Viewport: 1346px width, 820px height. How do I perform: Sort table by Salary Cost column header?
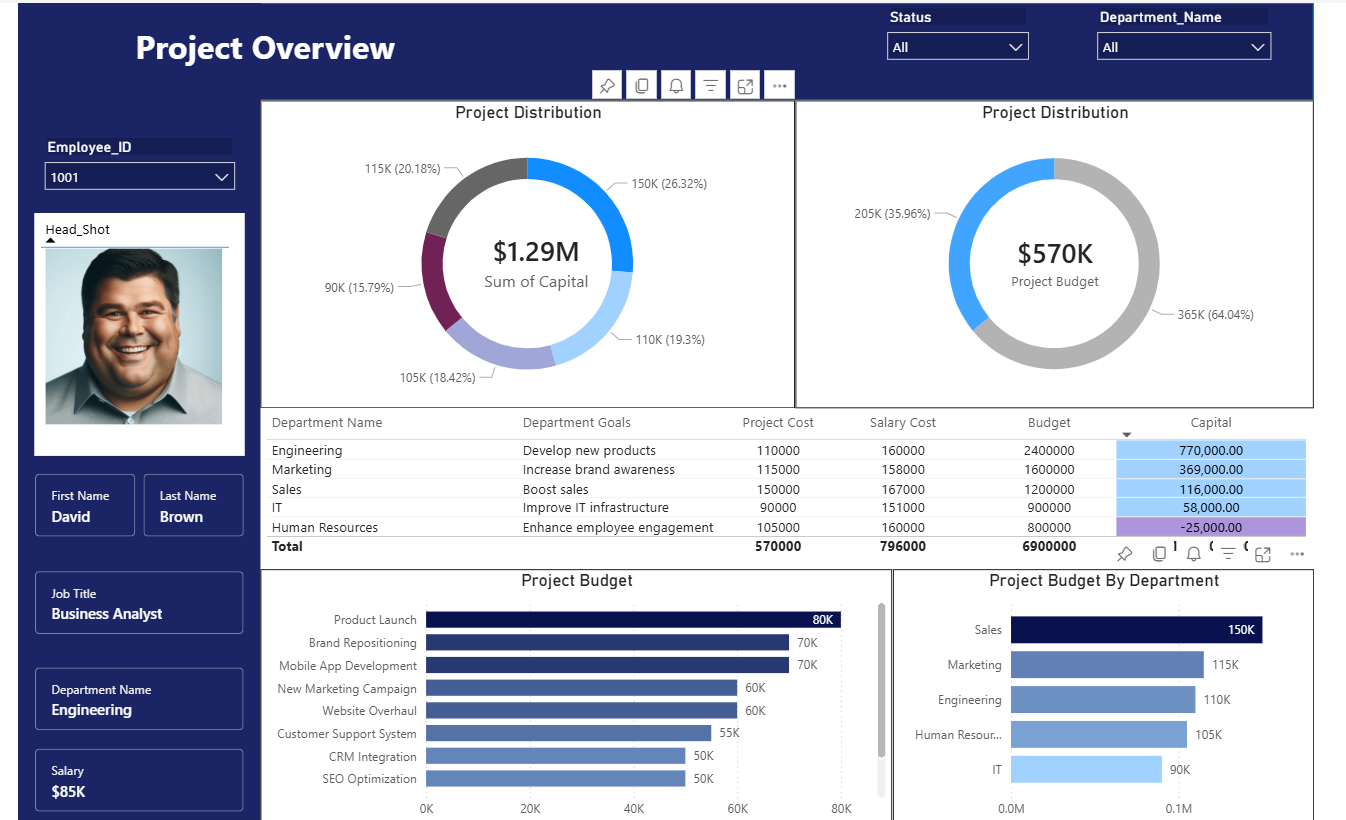tap(902, 422)
